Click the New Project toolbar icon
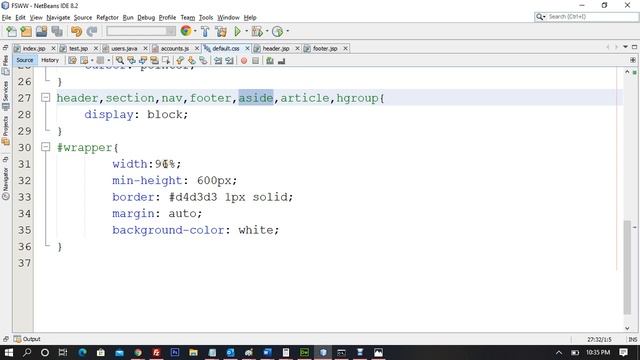Image resolution: width=640 pixels, height=360 pixels. coord(26,31)
